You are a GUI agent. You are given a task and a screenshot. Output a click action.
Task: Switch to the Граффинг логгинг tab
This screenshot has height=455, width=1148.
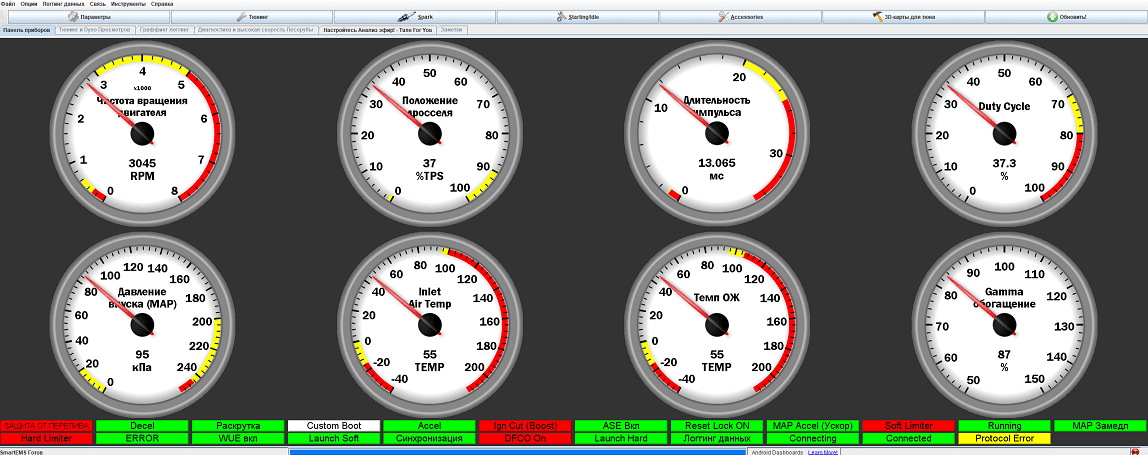(x=165, y=30)
